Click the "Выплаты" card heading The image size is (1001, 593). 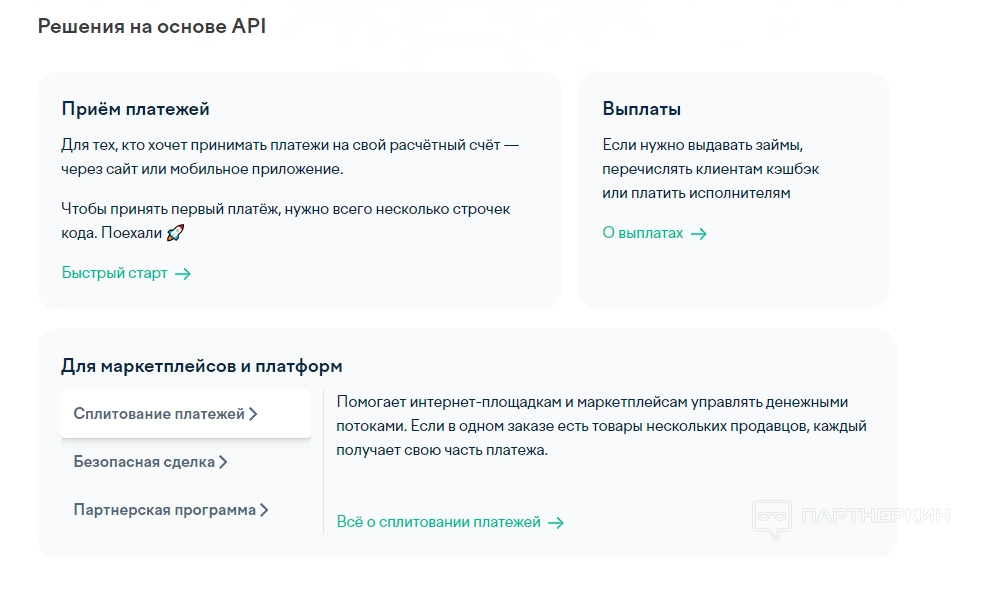641,109
